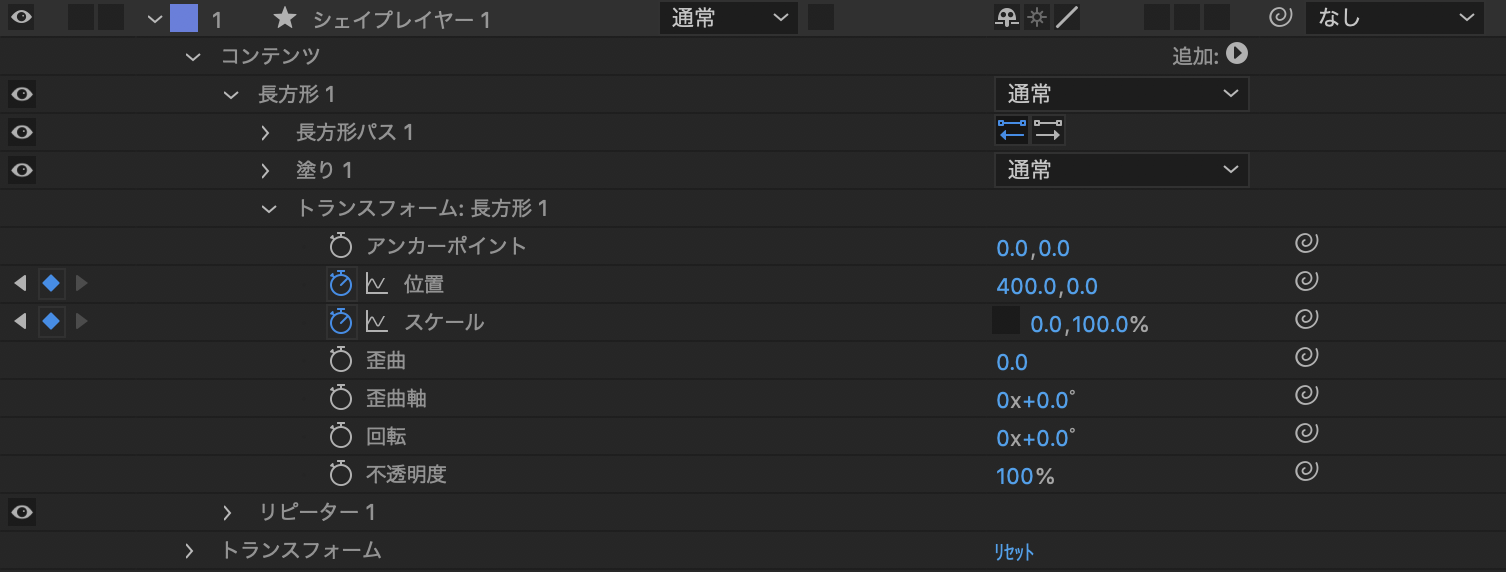Open 塗り 1 blend mode dropdown

(x=1122, y=170)
